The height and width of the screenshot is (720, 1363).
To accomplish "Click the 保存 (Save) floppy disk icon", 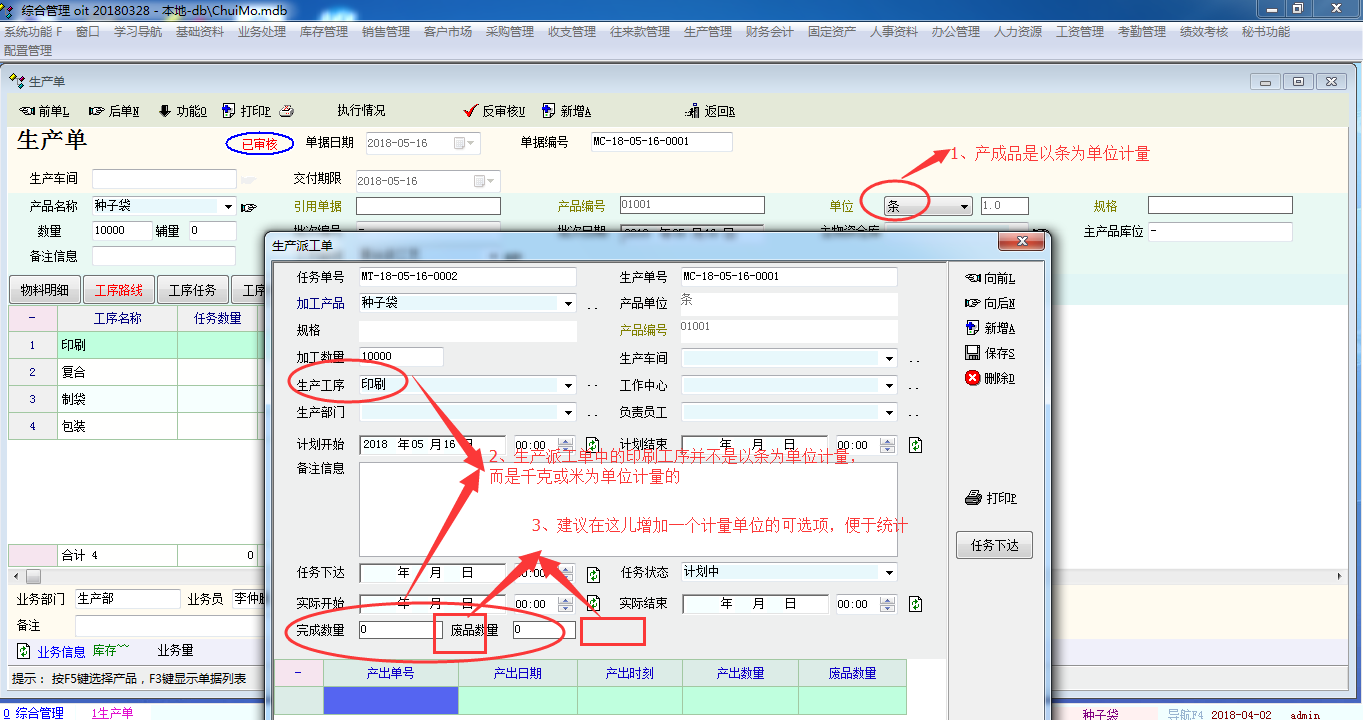I will [x=972, y=353].
